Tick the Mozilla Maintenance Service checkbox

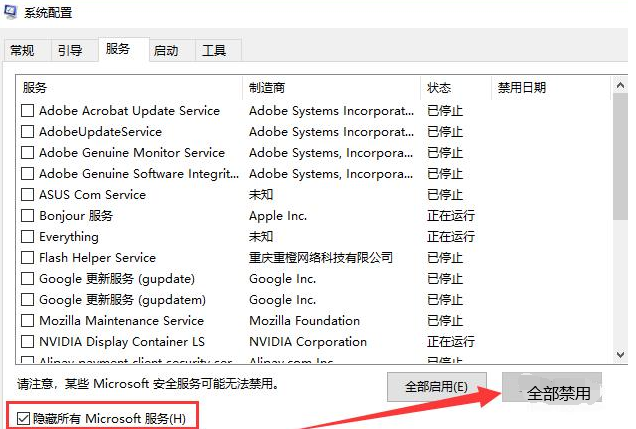click(28, 321)
